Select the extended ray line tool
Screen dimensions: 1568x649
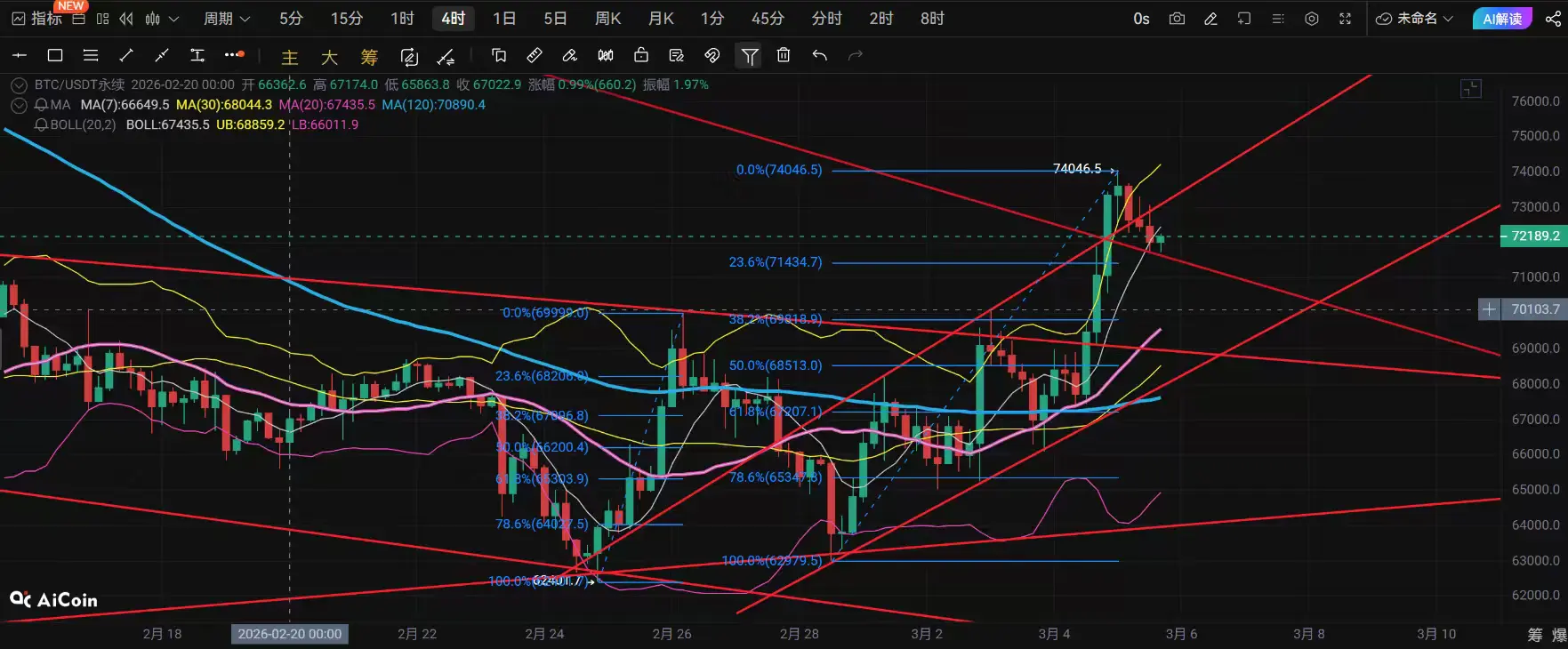coord(162,55)
